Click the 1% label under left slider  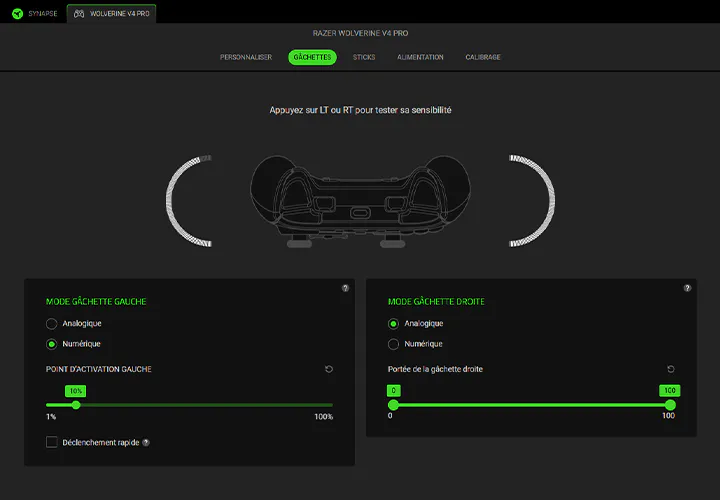click(51, 417)
